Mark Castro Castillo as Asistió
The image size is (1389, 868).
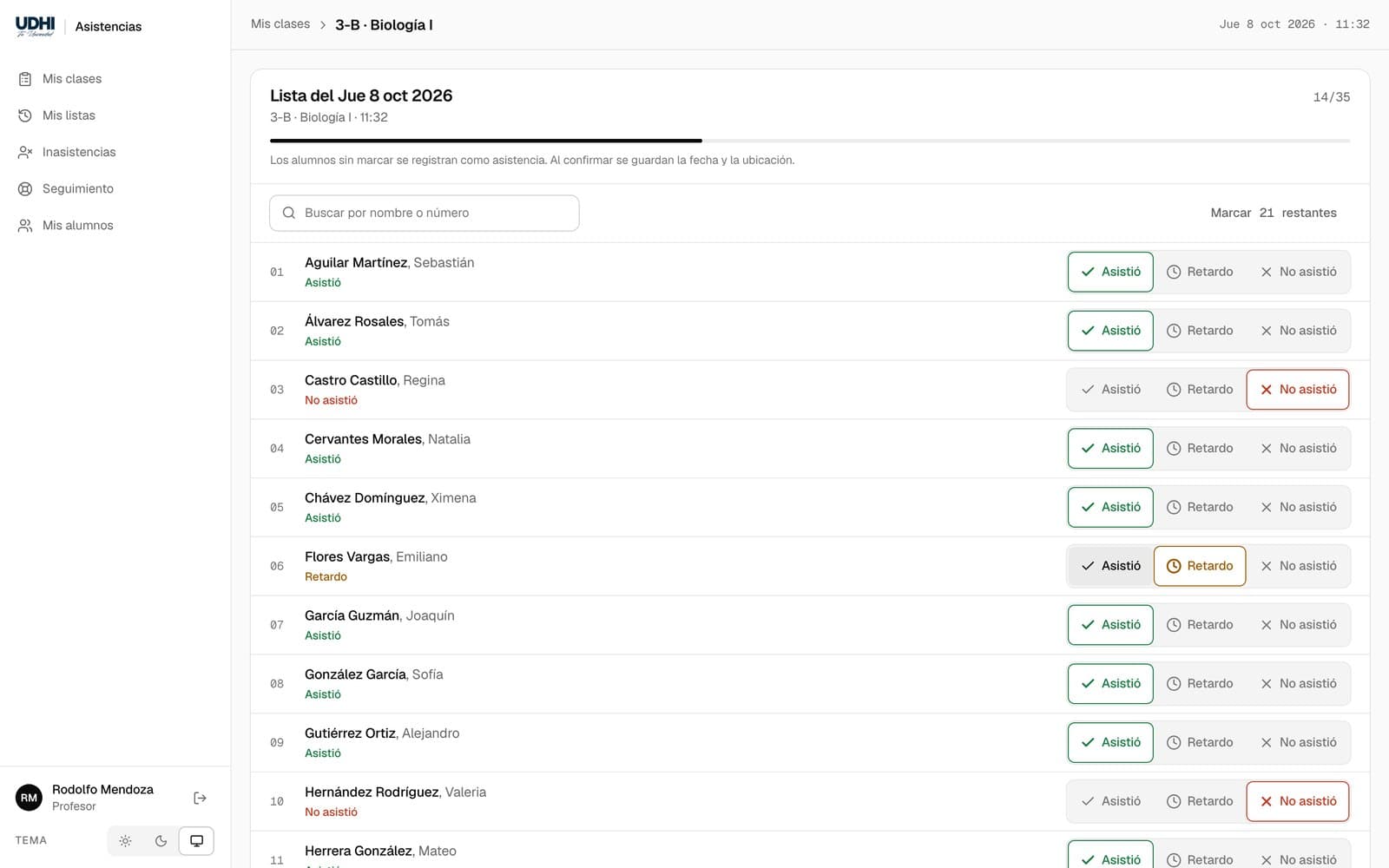point(1110,390)
